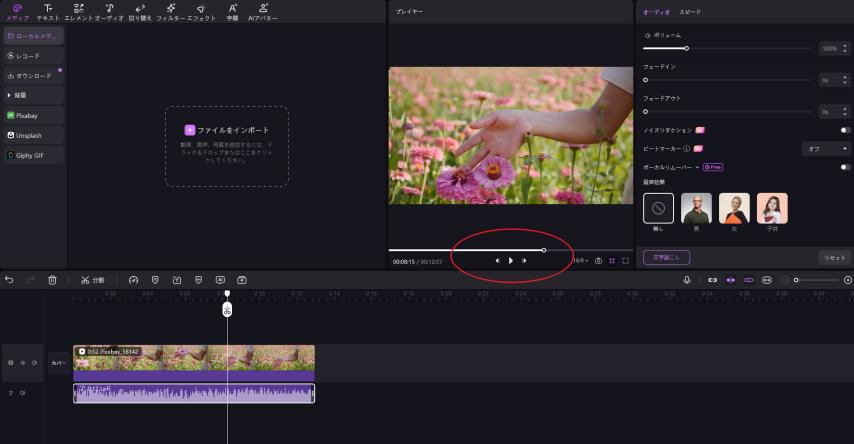Open the テキスト (Text) tool
Viewport: 854px width, 444px height.
[x=48, y=12]
